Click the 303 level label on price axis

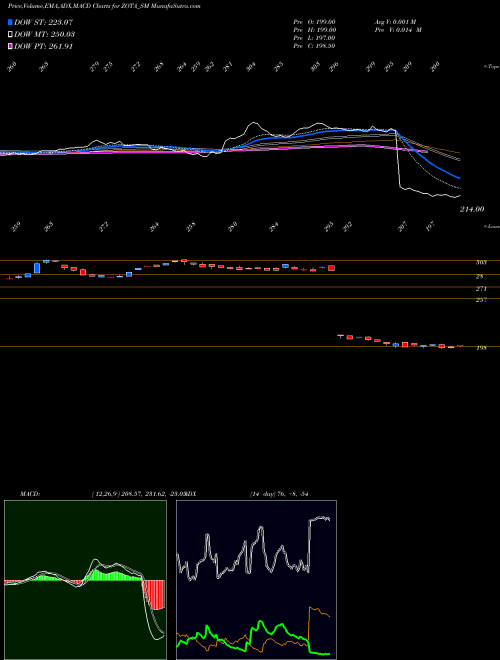tap(481, 263)
